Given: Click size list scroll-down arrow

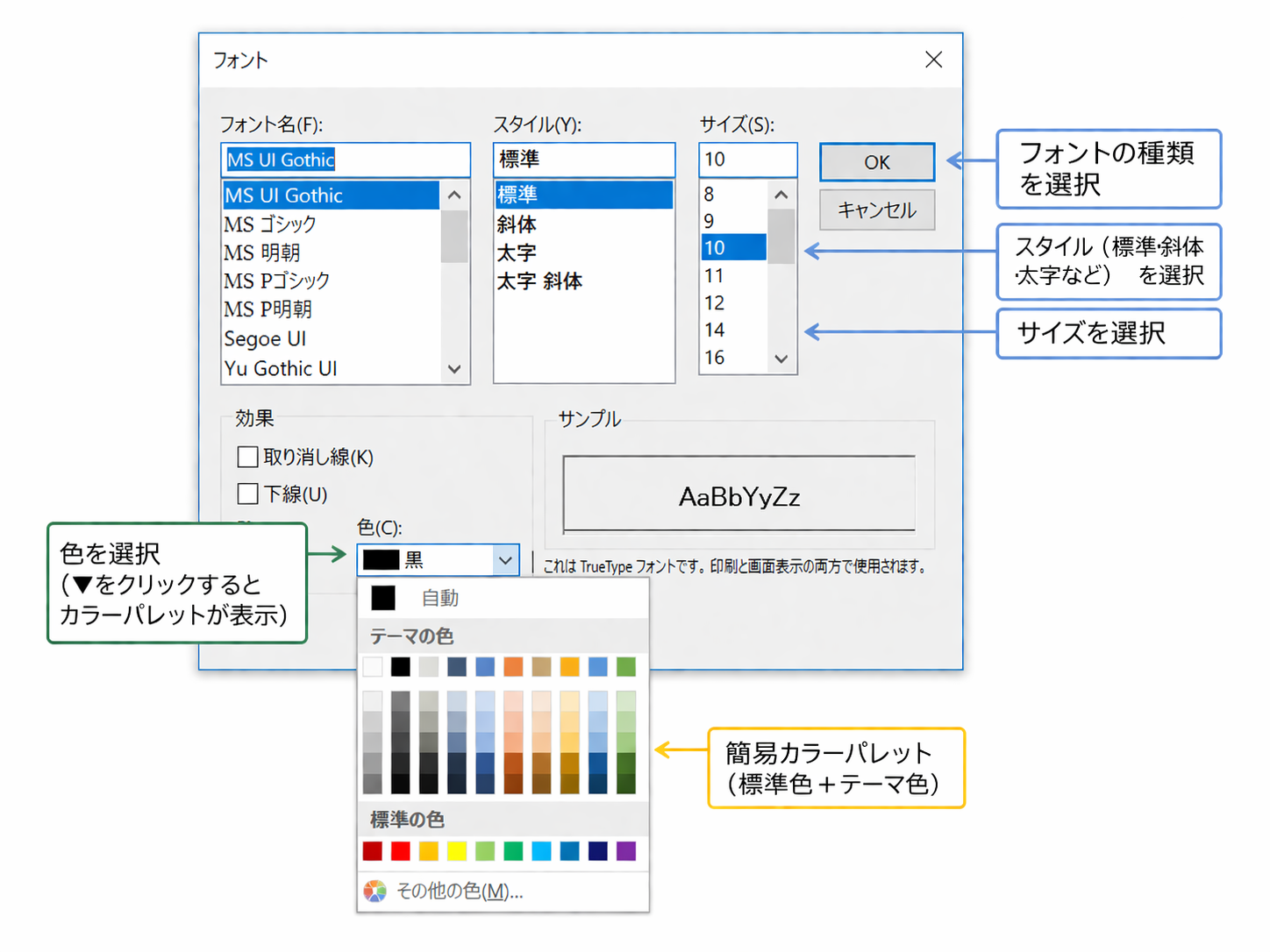Looking at the screenshot, I should 781,359.
